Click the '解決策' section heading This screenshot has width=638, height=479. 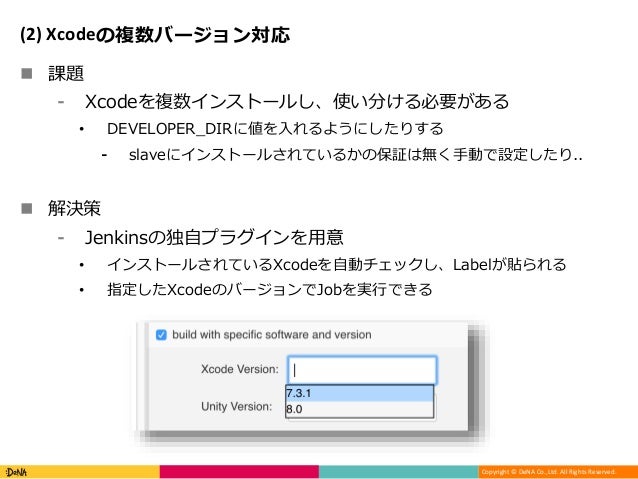[x=74, y=208]
